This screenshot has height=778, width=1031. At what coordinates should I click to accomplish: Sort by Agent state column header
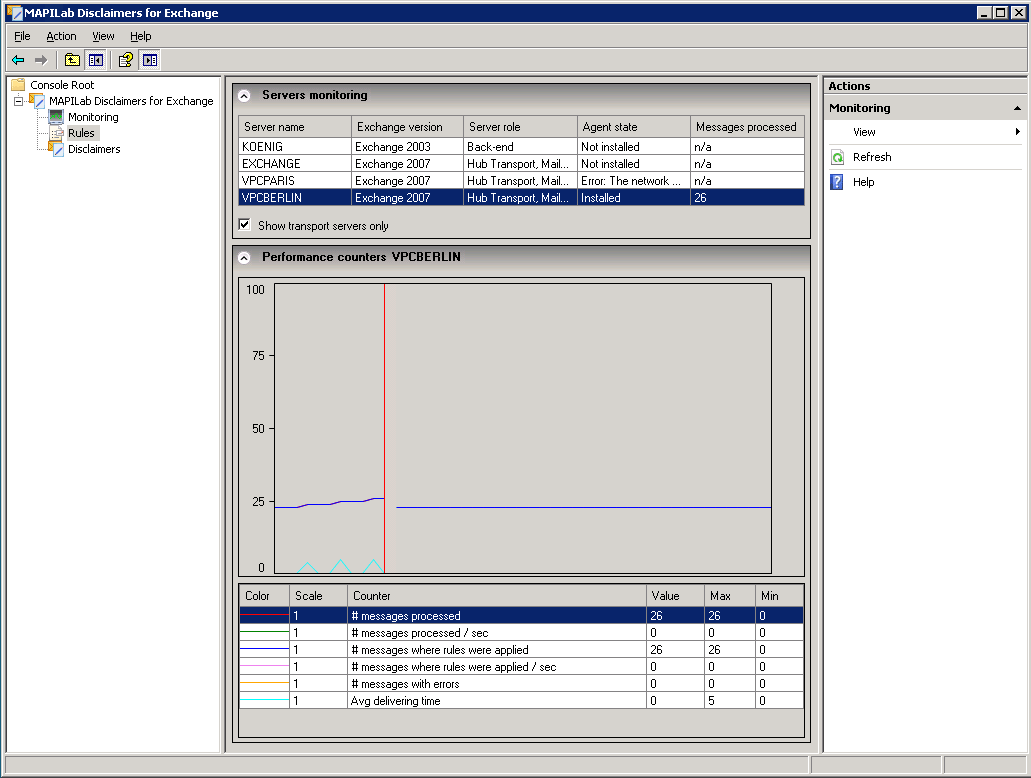[635, 127]
